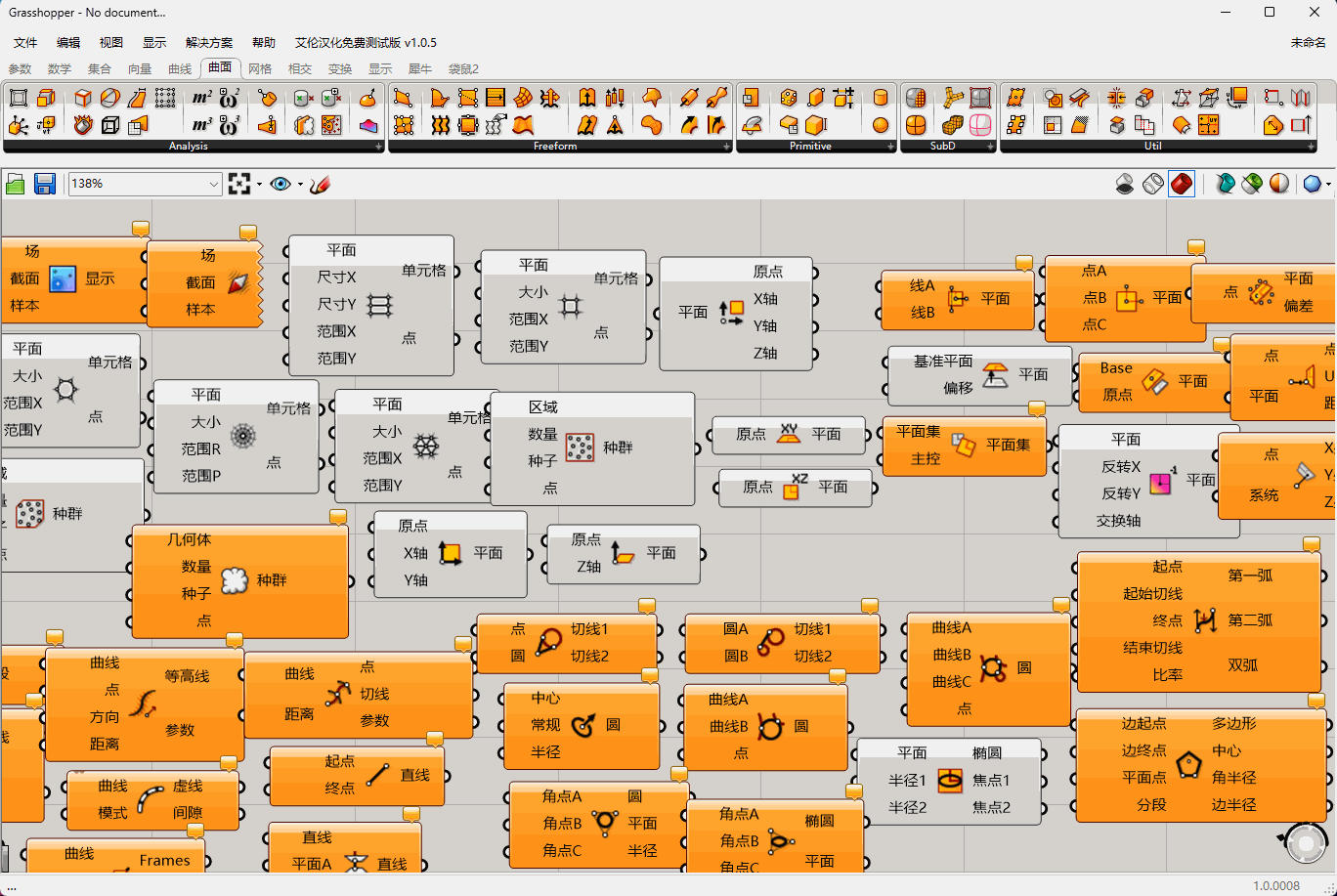Click the XY plane component icon
This screenshot has height=896, width=1337.
click(789, 434)
